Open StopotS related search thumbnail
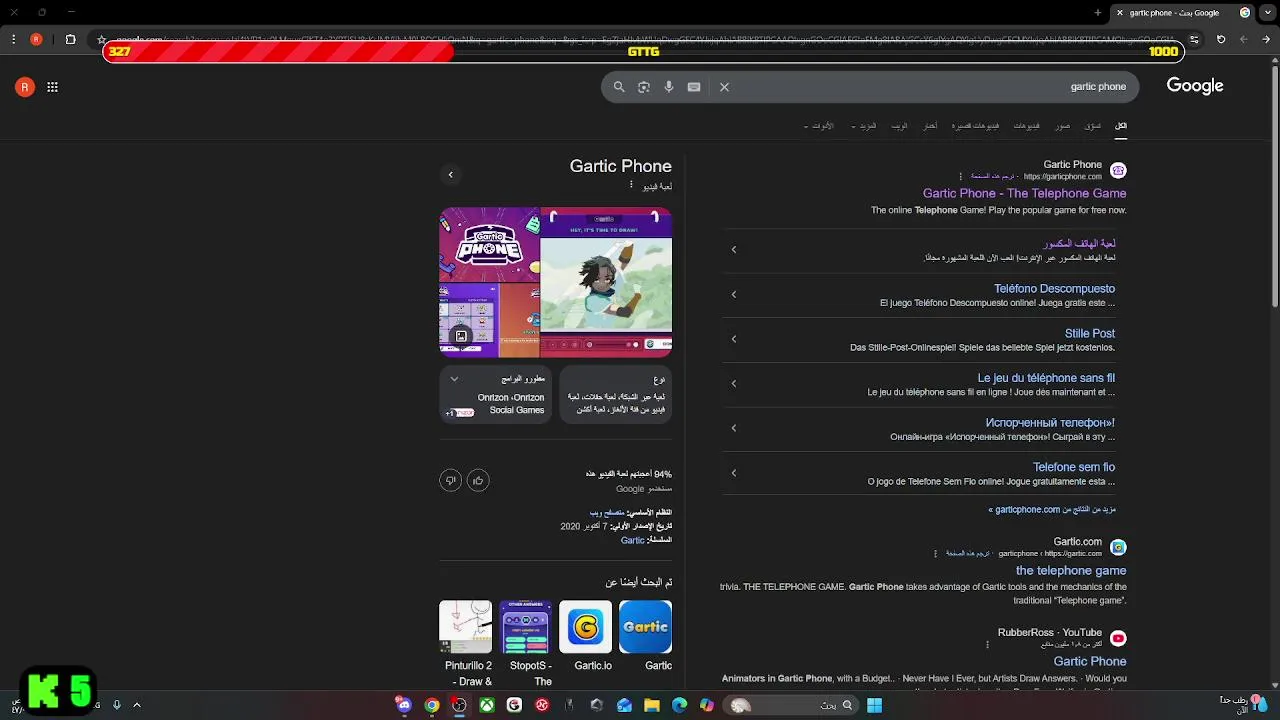This screenshot has height=720, width=1280. pos(526,627)
